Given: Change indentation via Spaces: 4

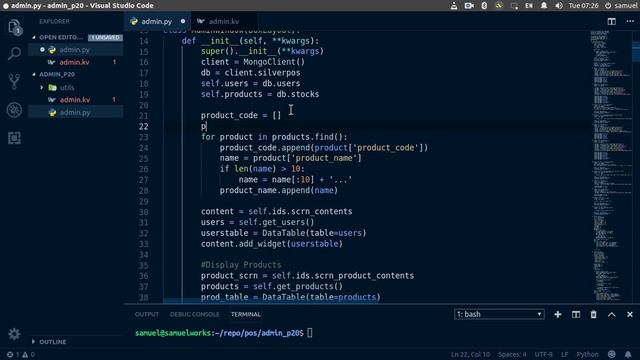Looking at the screenshot, I should pos(512,354).
